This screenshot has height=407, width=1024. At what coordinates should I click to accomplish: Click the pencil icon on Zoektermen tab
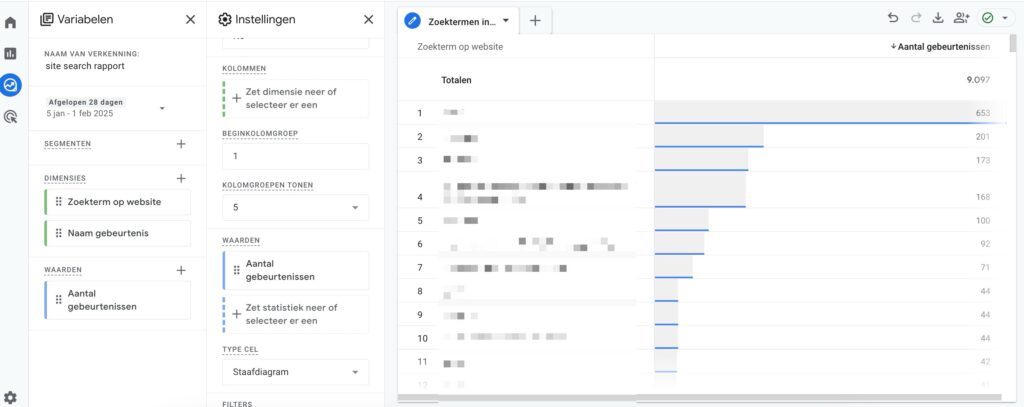coord(412,20)
